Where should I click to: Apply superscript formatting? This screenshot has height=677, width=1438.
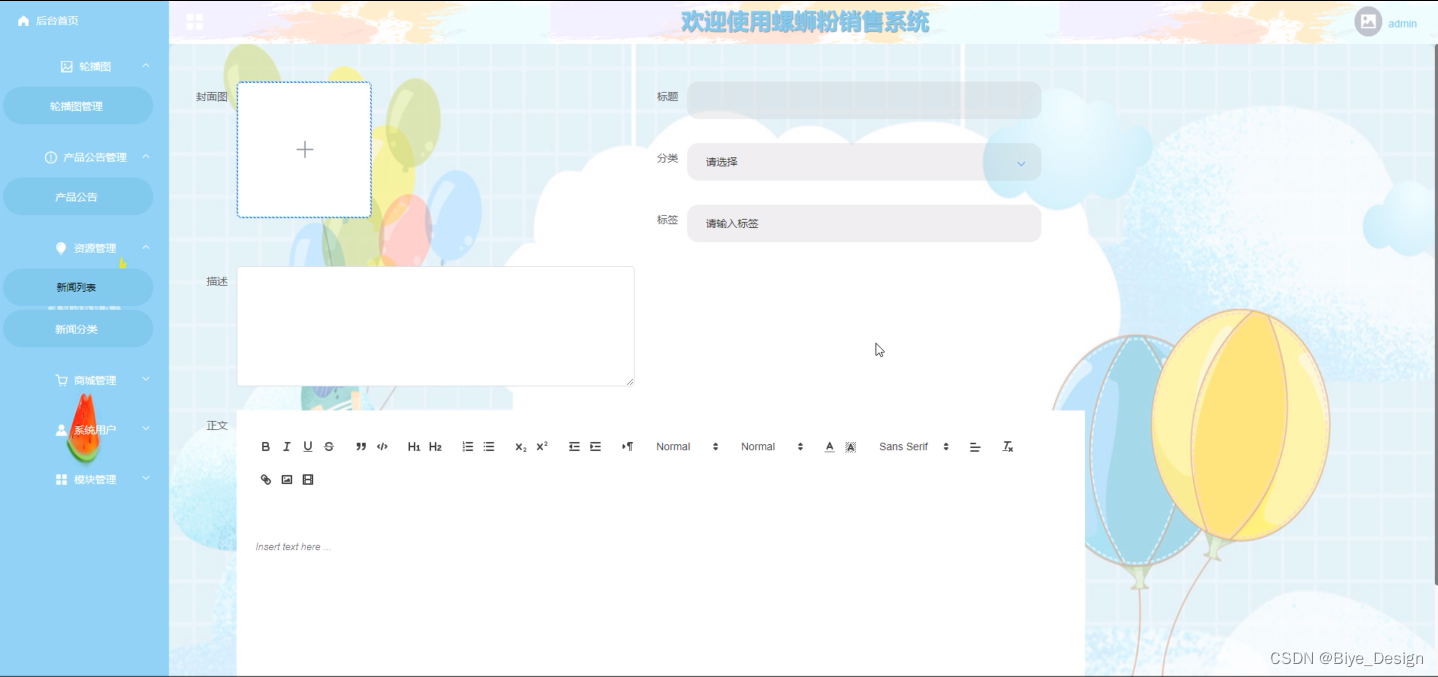click(542, 447)
